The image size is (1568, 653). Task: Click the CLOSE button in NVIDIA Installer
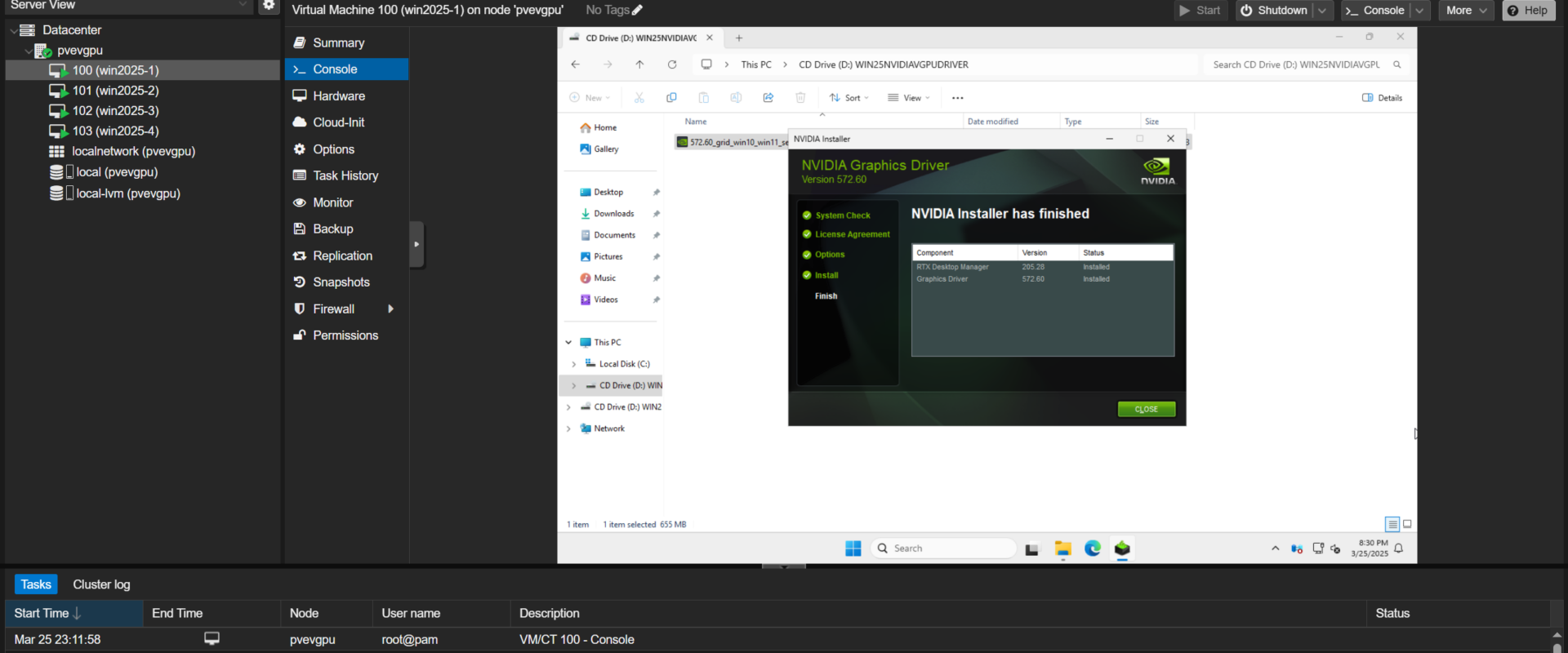click(x=1147, y=409)
